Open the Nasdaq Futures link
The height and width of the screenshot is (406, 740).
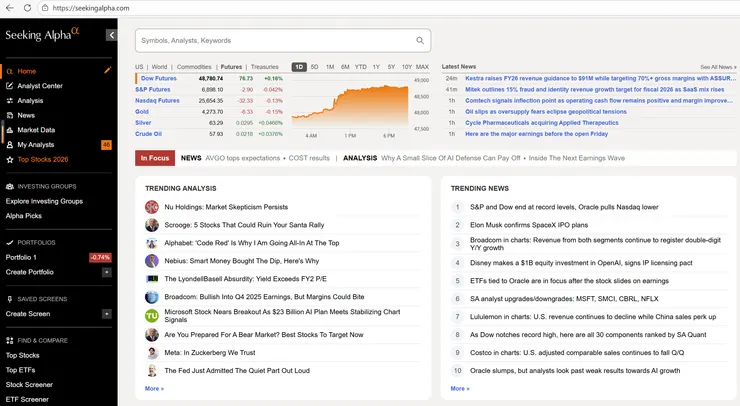[x=158, y=100]
